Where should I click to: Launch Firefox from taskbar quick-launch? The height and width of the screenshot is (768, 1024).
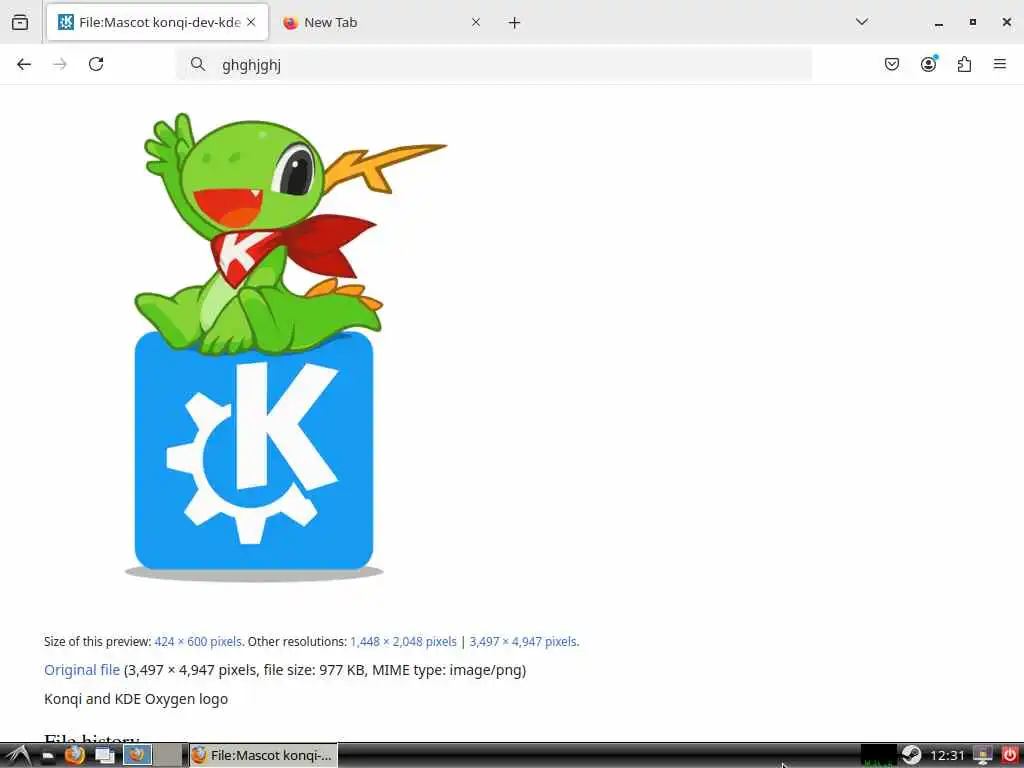74,756
